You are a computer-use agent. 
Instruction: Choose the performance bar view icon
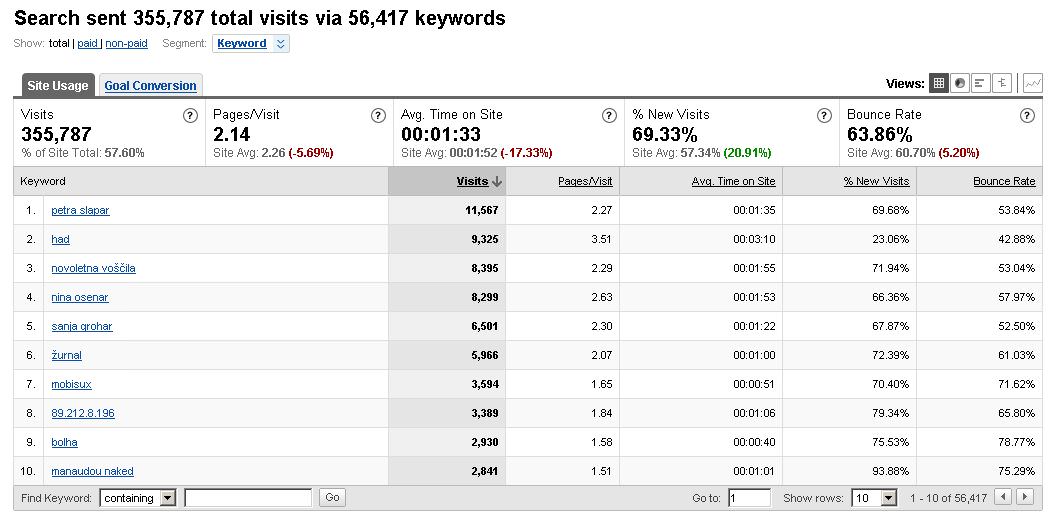[981, 84]
